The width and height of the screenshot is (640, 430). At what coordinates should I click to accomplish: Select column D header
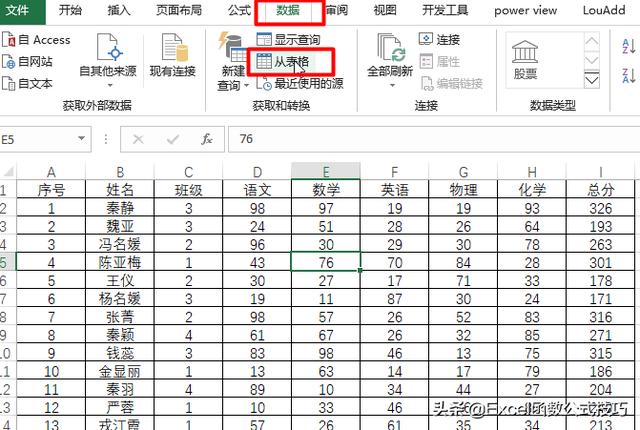pyautogui.click(x=257, y=171)
